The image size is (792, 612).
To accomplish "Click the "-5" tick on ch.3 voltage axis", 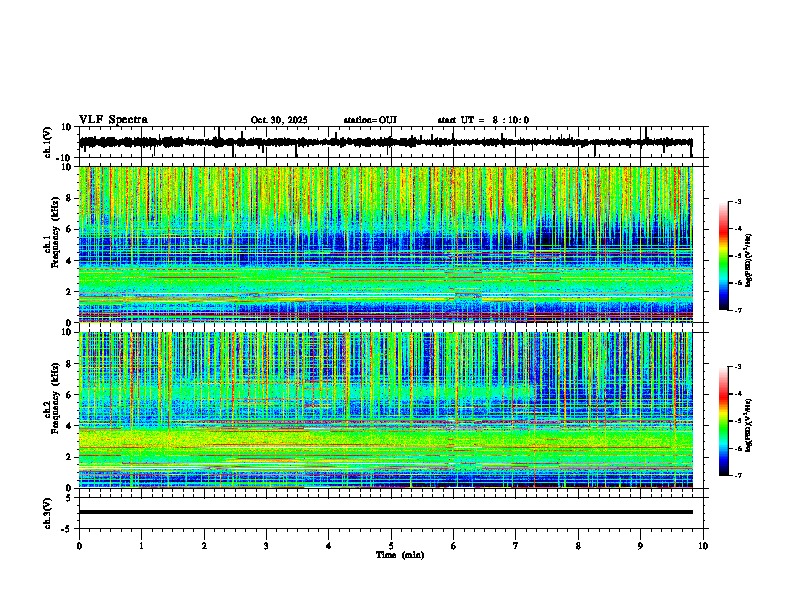I will pyautogui.click(x=67, y=529).
